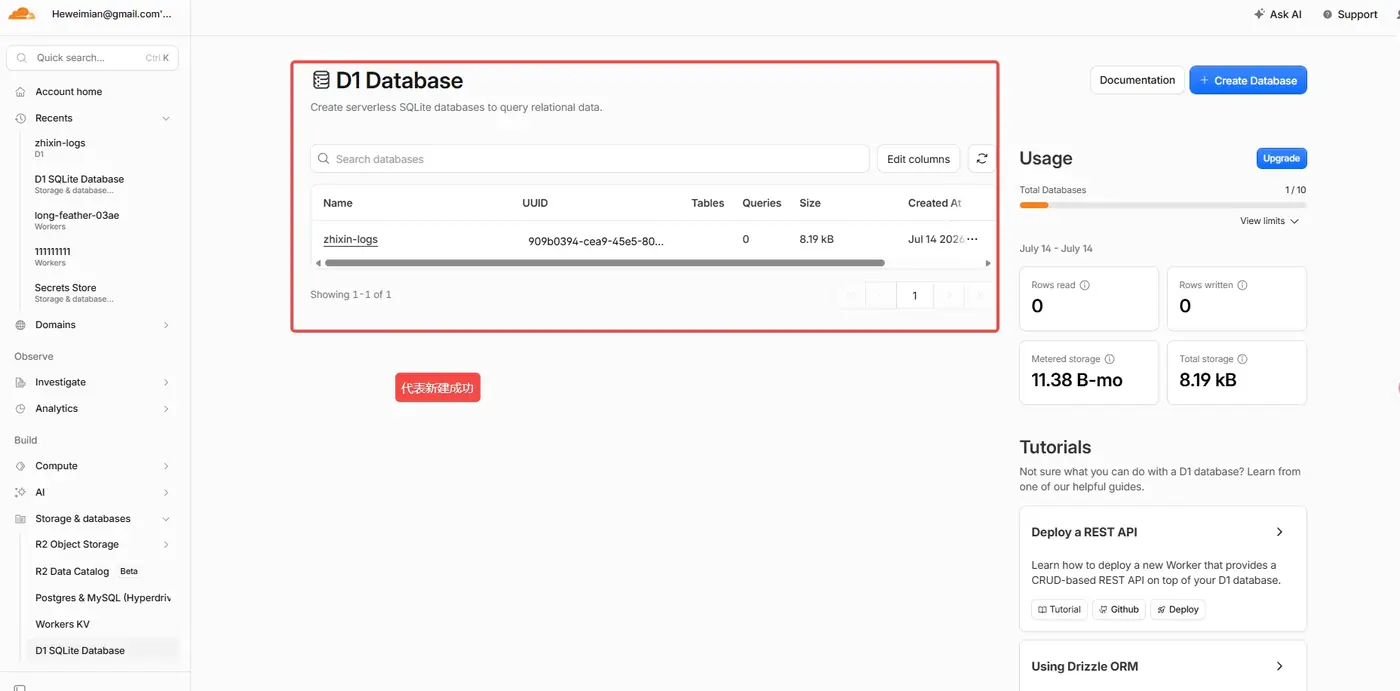Click the table's right scroll arrow
The image size is (1400, 691).
point(989,263)
